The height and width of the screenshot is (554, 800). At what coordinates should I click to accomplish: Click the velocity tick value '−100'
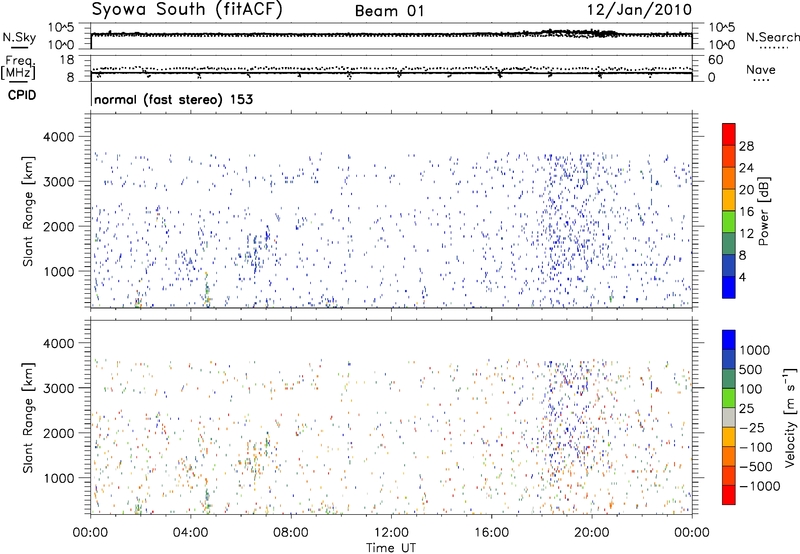756,447
